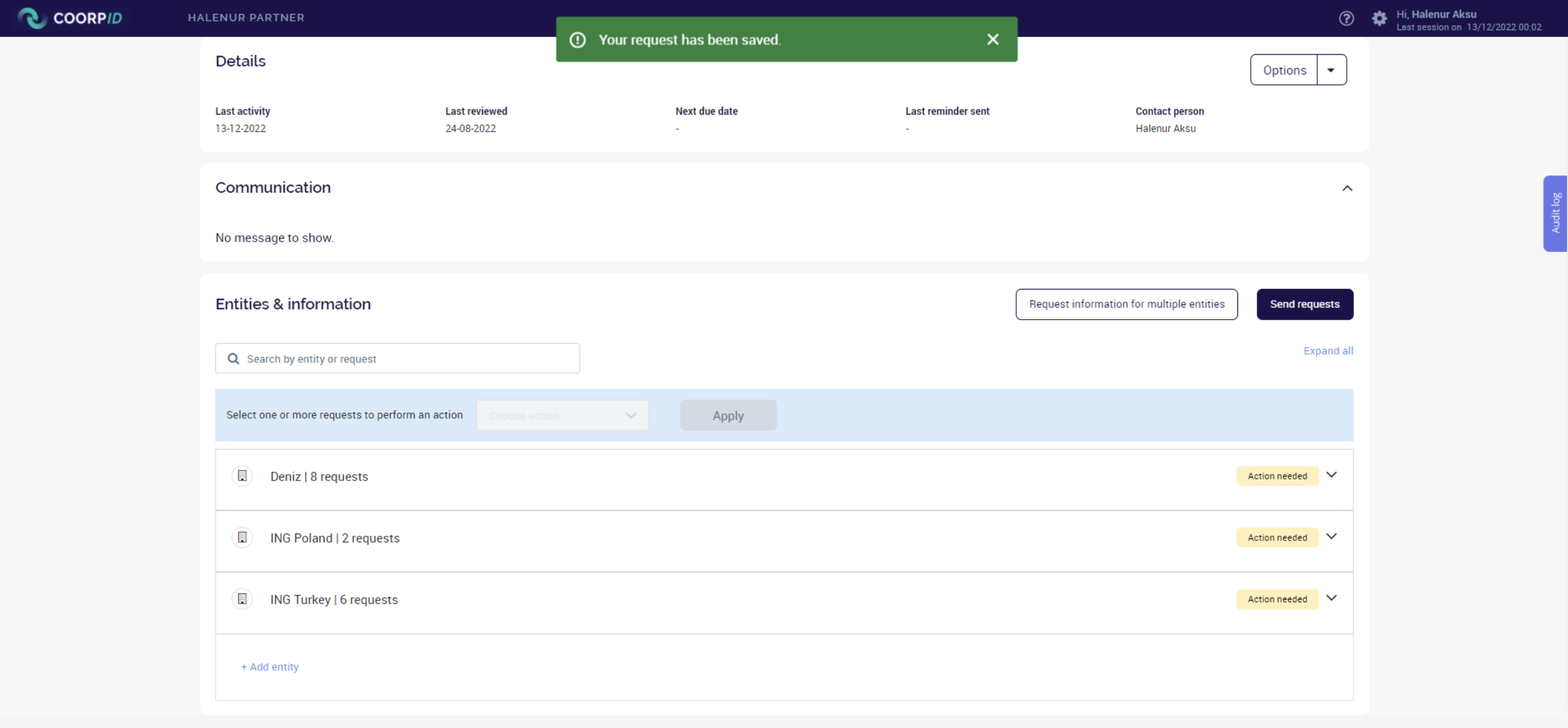Click Action needed badge for ING Turkey
The height and width of the screenshot is (728, 1568).
(1276, 599)
